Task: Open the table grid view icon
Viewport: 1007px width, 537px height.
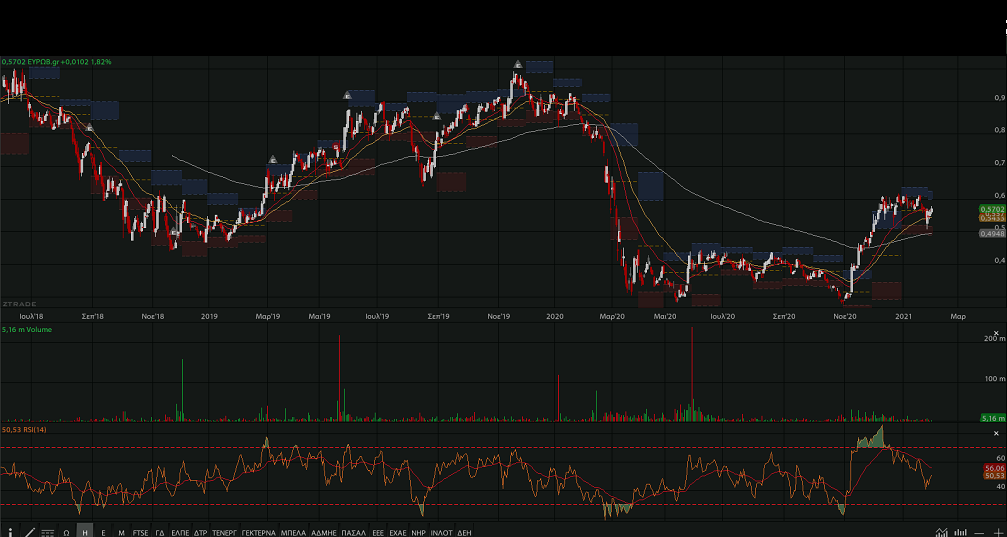Action: click(47, 532)
